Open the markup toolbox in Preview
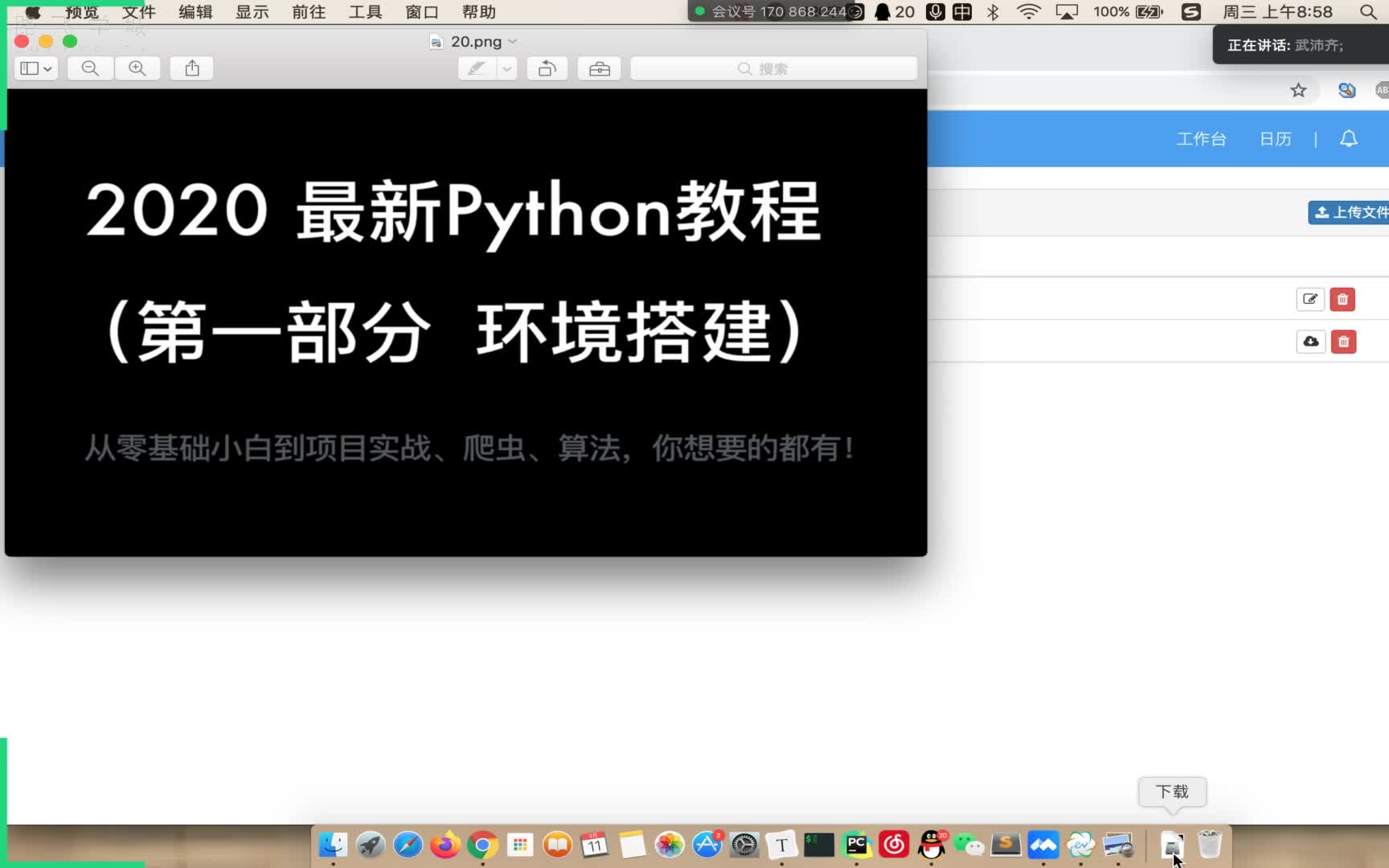Image resolution: width=1389 pixels, height=868 pixels. click(599, 68)
